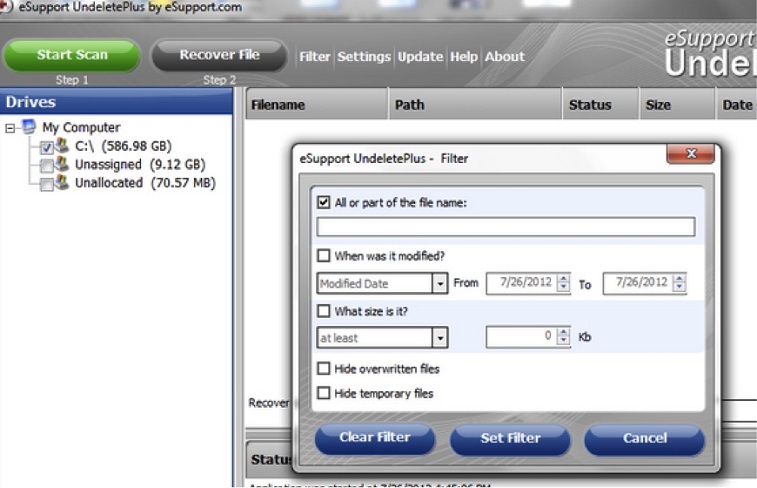Increase the To date with up arrow
Image resolution: width=757 pixels, height=488 pixels.
679,279
